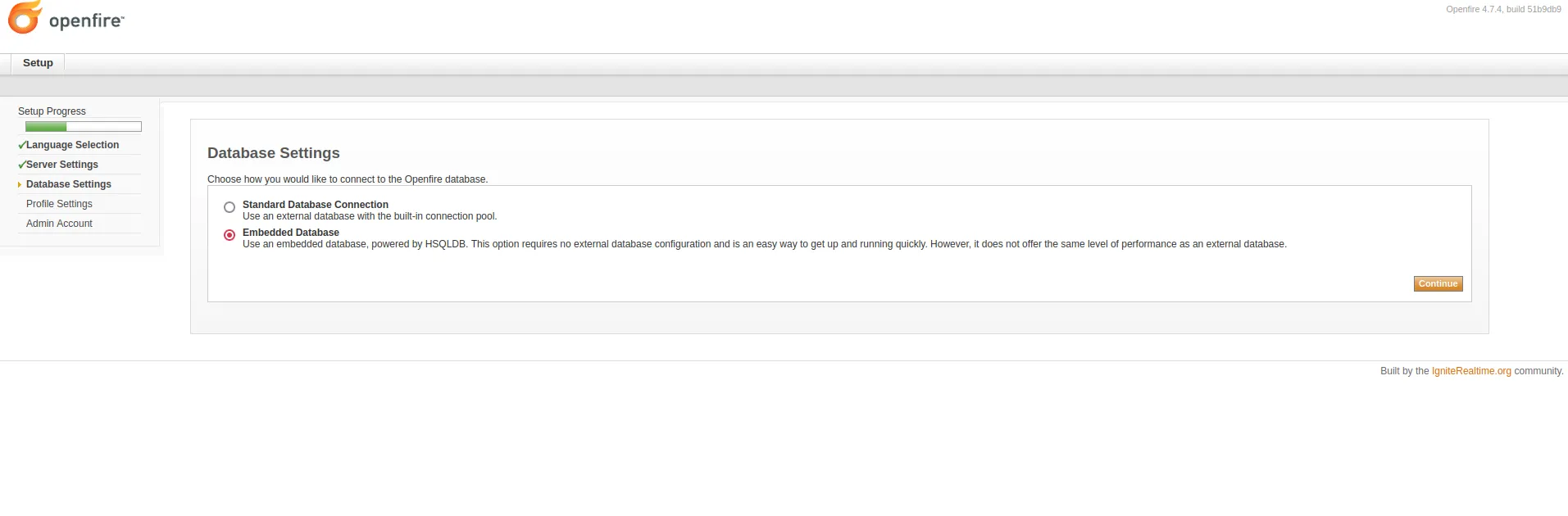
Task: Click the orange arrow beside Database Settings
Action: point(20,185)
